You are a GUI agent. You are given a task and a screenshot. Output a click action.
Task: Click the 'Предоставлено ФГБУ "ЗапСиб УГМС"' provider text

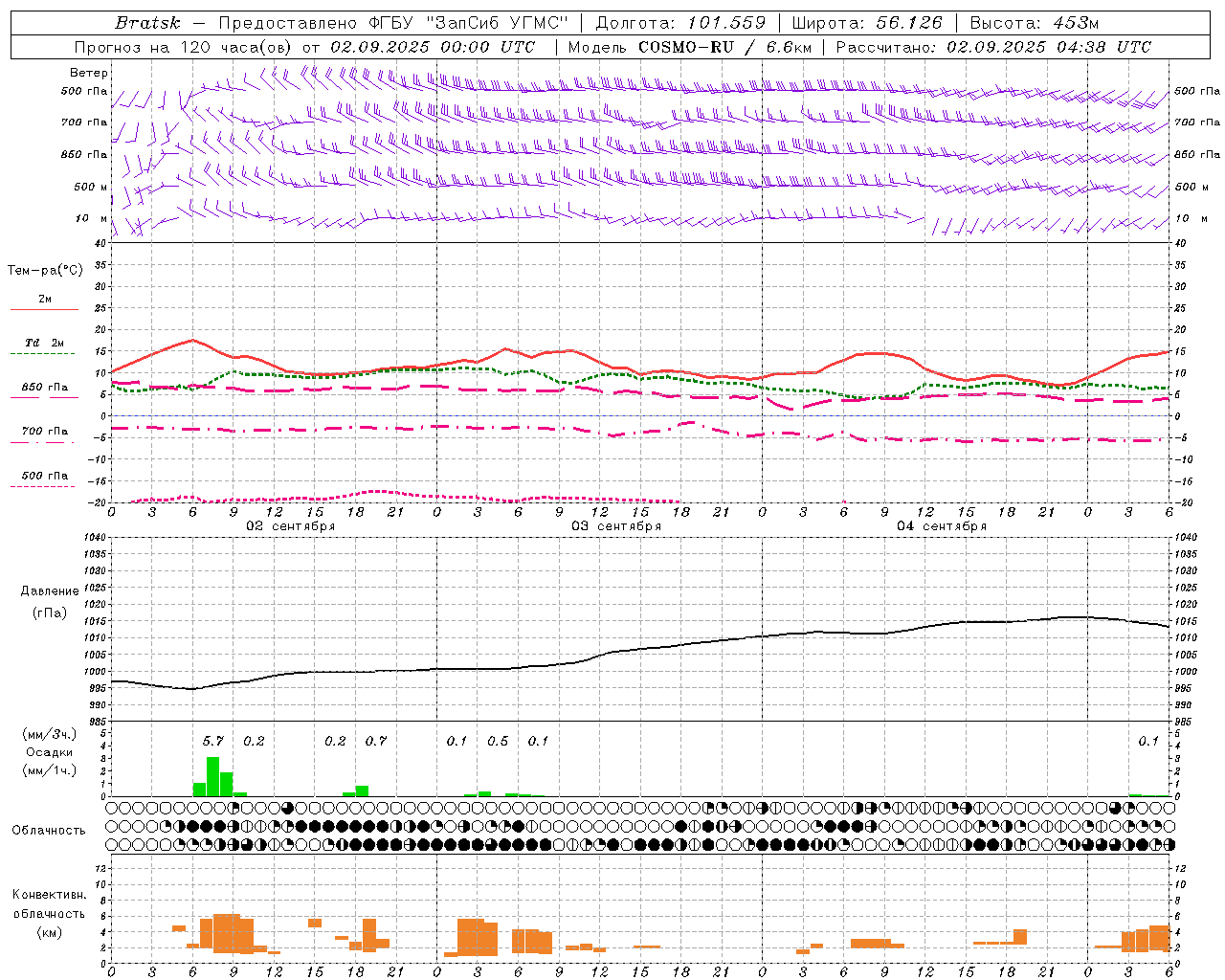393,23
